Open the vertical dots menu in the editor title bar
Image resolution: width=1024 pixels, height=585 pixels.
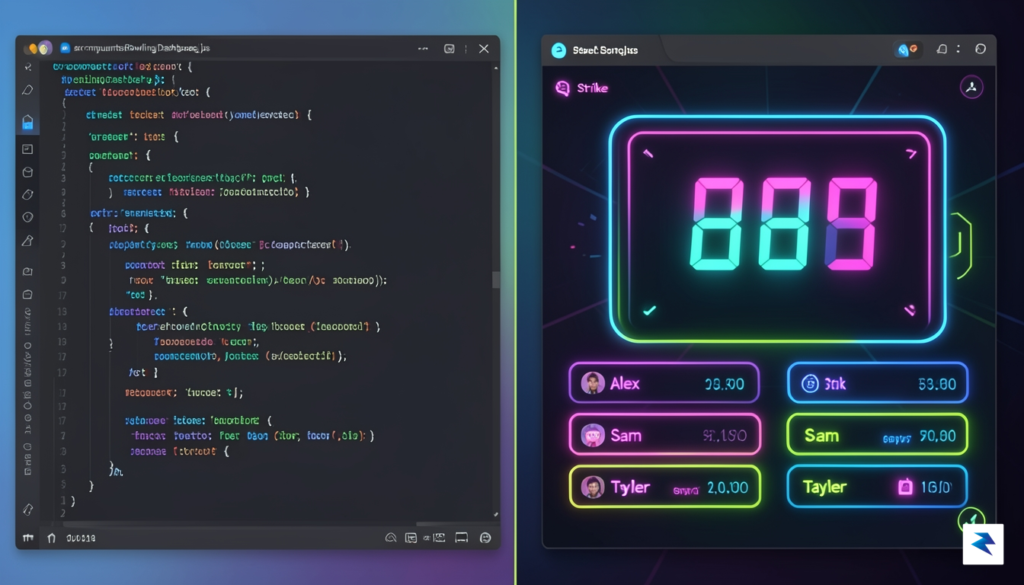tap(466, 48)
